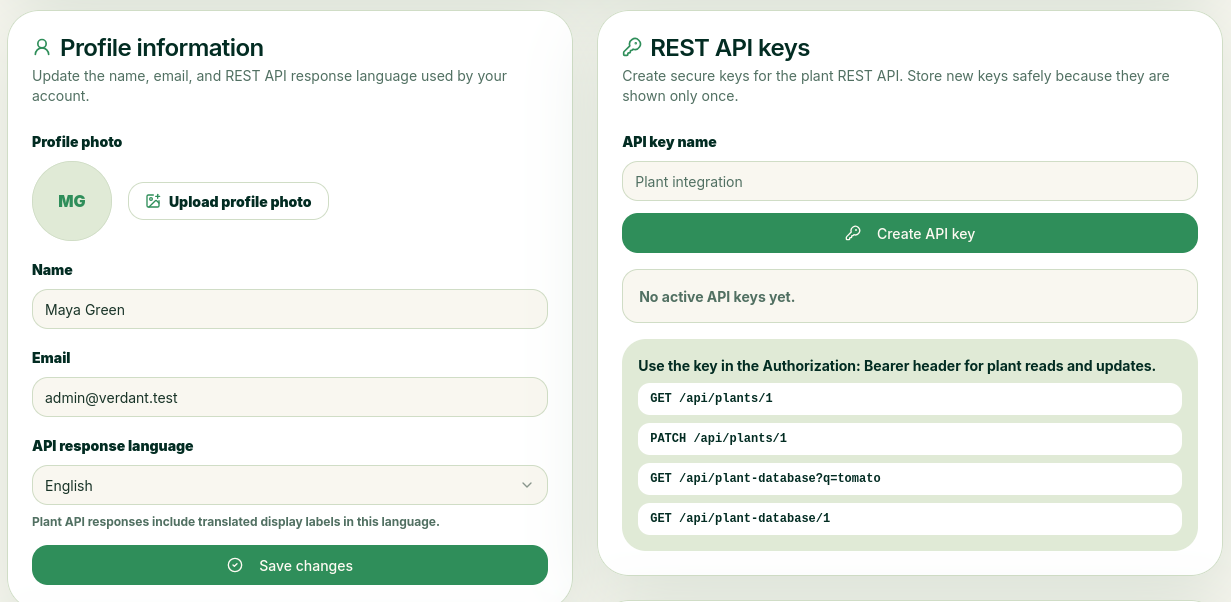Focus the Name field containing Maya Green
The height and width of the screenshot is (602, 1231).
click(290, 309)
